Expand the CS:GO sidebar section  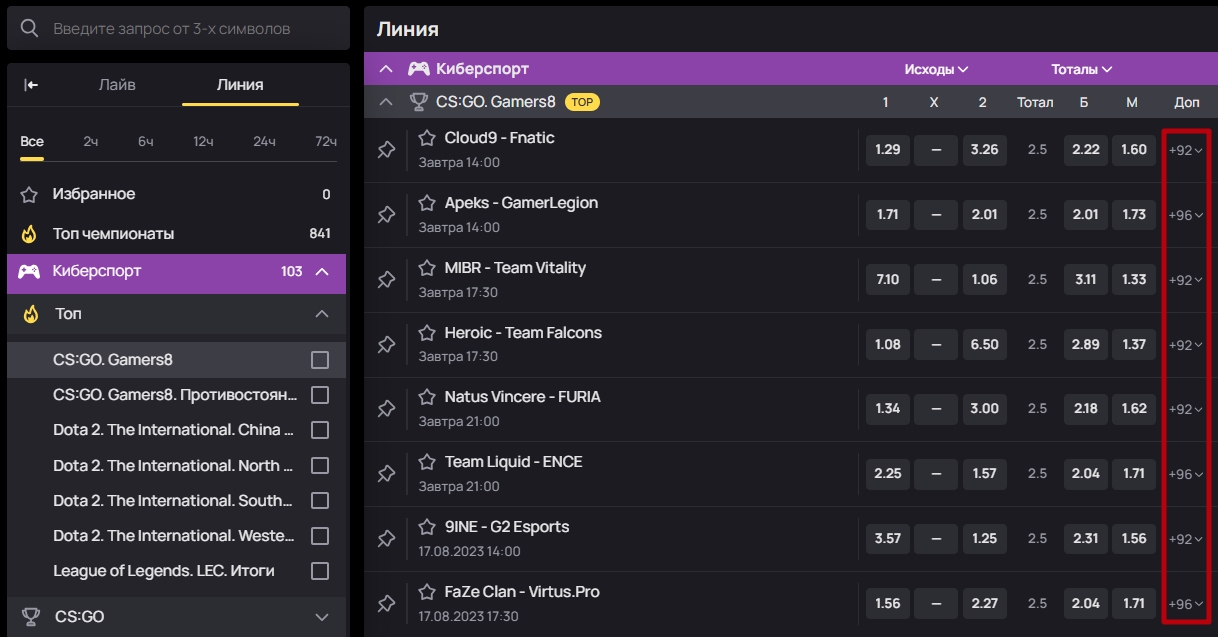point(321,617)
